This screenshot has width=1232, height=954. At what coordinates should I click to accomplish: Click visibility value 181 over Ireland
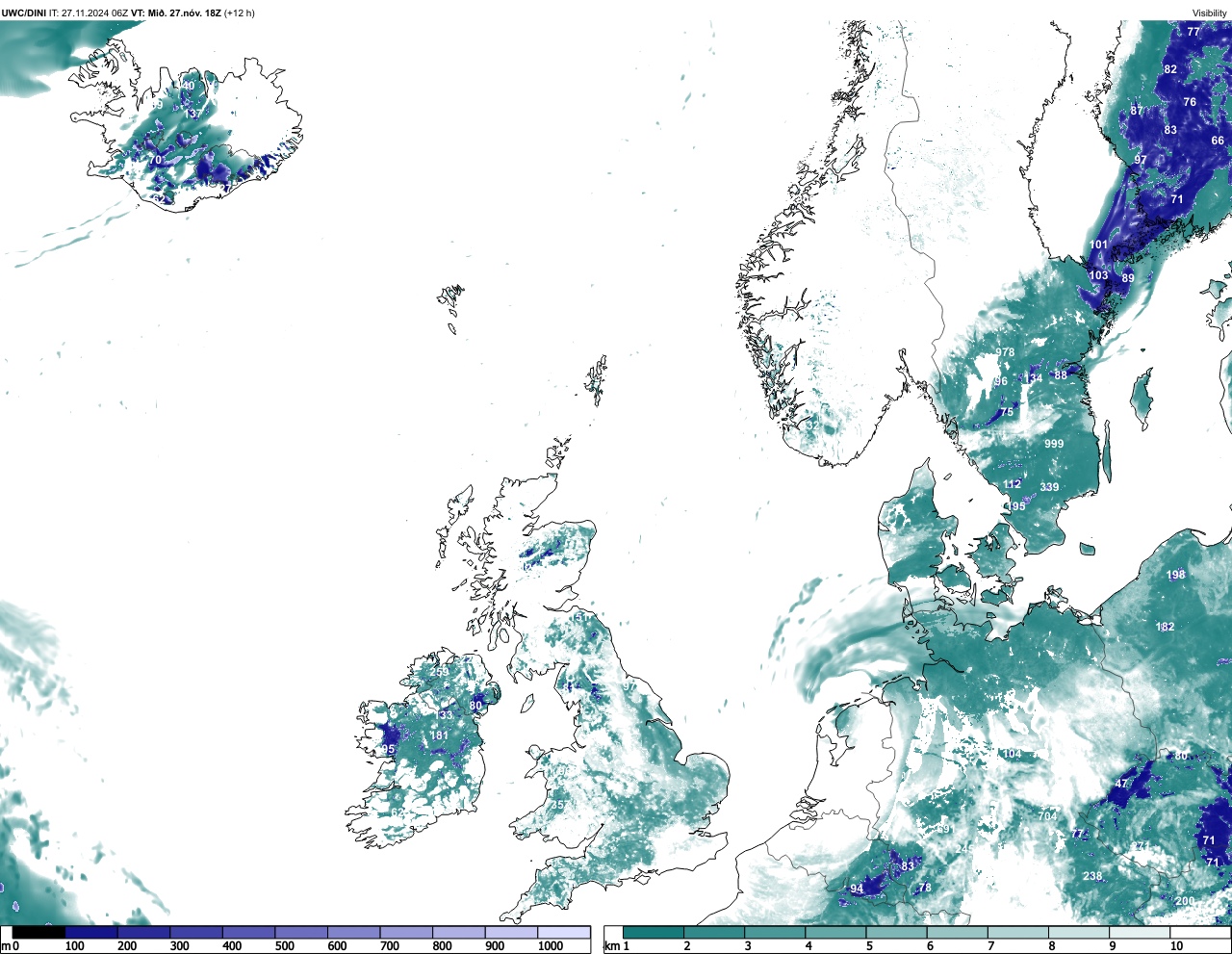point(439,735)
